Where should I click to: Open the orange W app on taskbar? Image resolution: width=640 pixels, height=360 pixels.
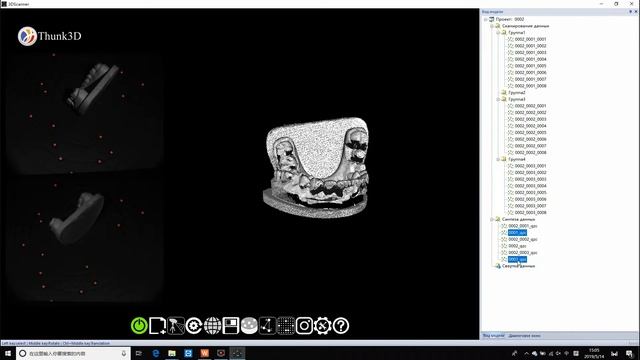[x=204, y=353]
